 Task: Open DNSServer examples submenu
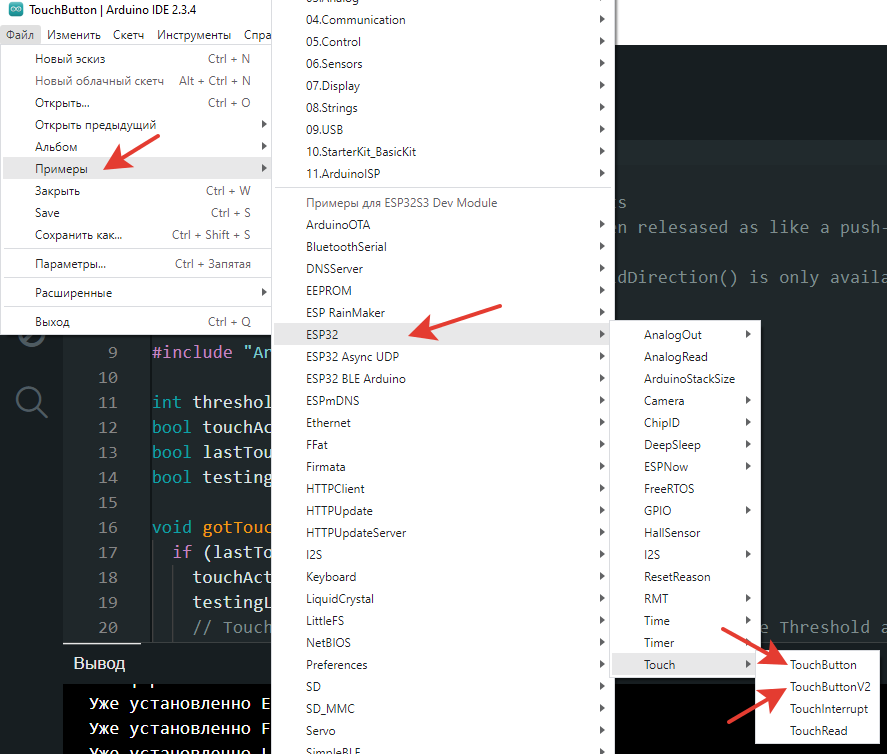pos(442,269)
